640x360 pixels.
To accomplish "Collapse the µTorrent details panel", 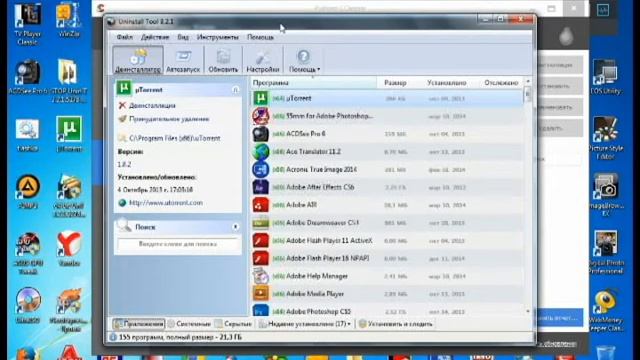I will [x=236, y=90].
